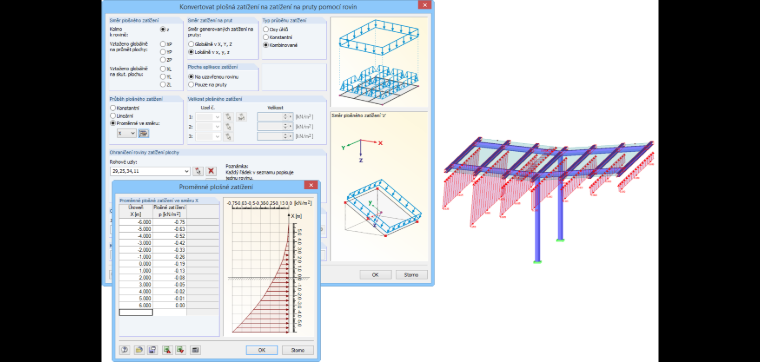Export table to Excel icon
Screen dimensions: 760x362
tap(167, 349)
